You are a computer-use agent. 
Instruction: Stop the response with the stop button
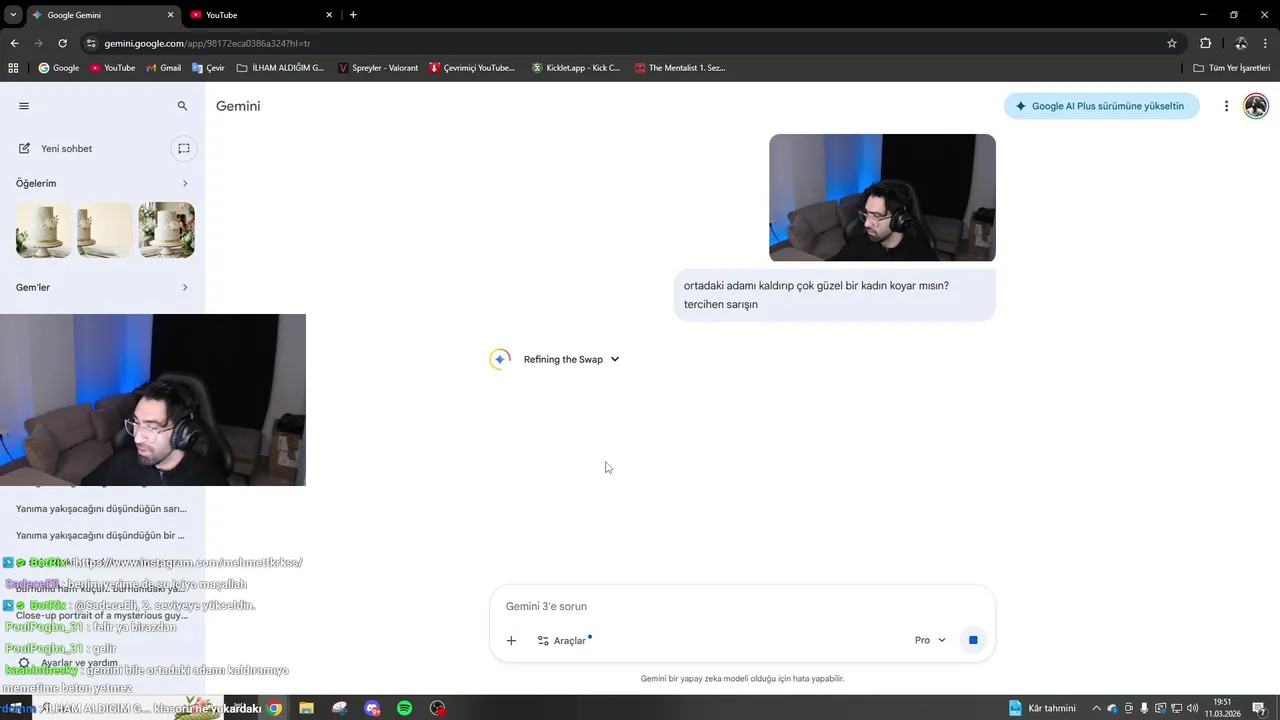pos(973,640)
